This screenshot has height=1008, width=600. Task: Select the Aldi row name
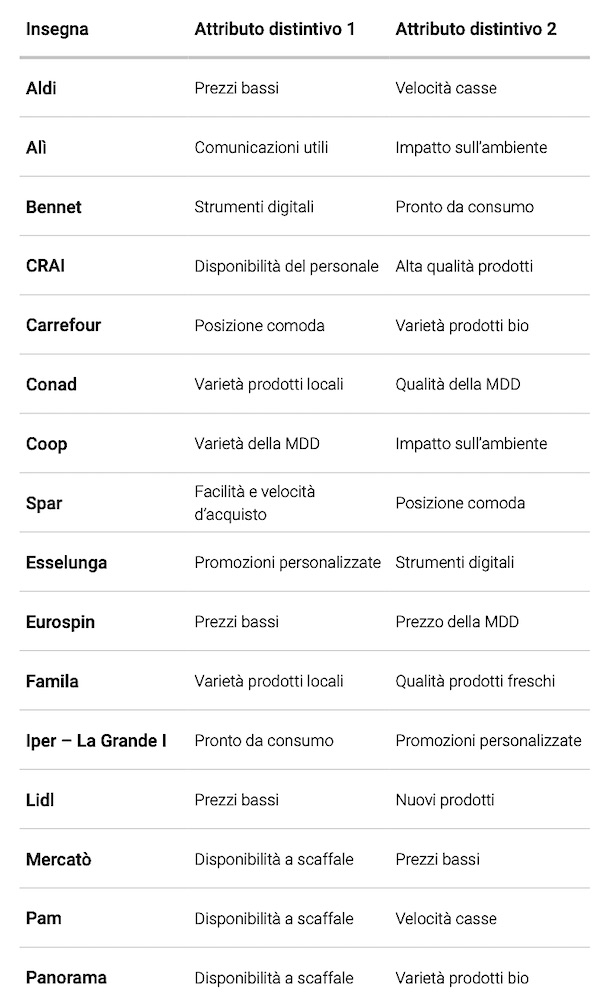[41, 88]
